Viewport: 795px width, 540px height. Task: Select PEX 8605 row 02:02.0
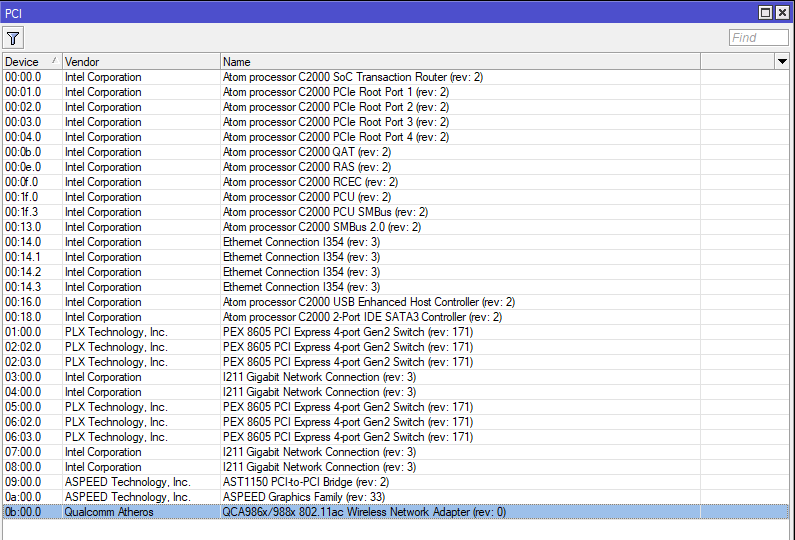395,347
